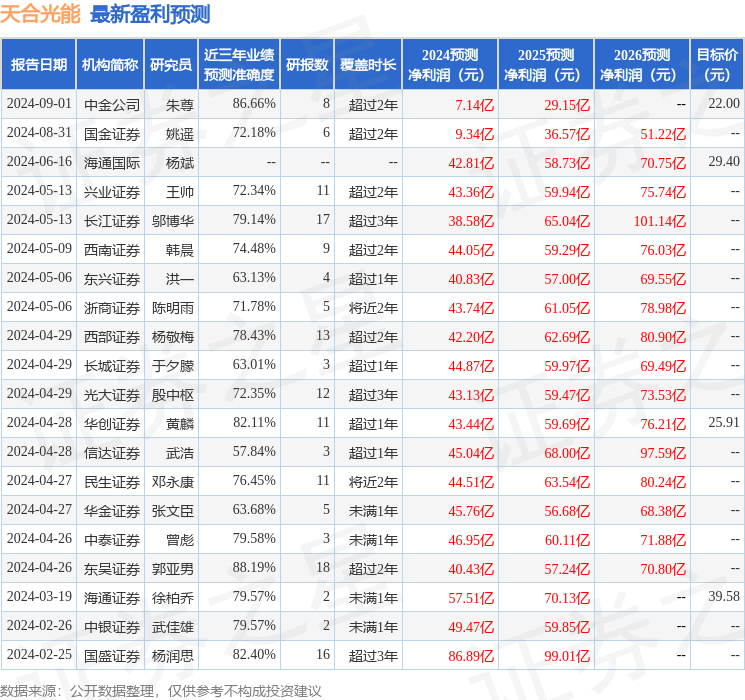The image size is (745, 700).
Task: Select the 信达证券 institution cell
Action: click(x=112, y=452)
